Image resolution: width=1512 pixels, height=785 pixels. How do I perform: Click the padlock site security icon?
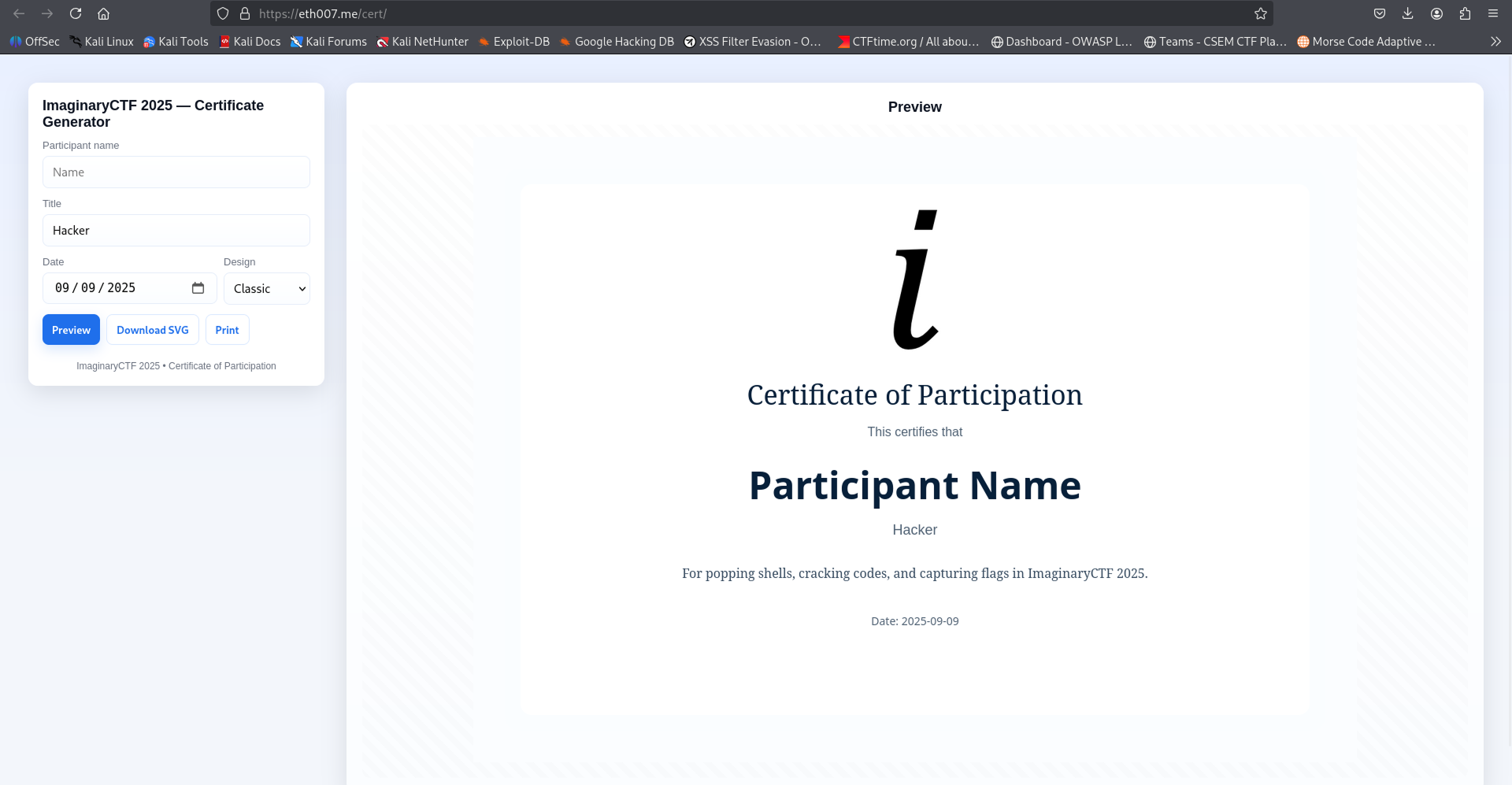pyautogui.click(x=245, y=13)
